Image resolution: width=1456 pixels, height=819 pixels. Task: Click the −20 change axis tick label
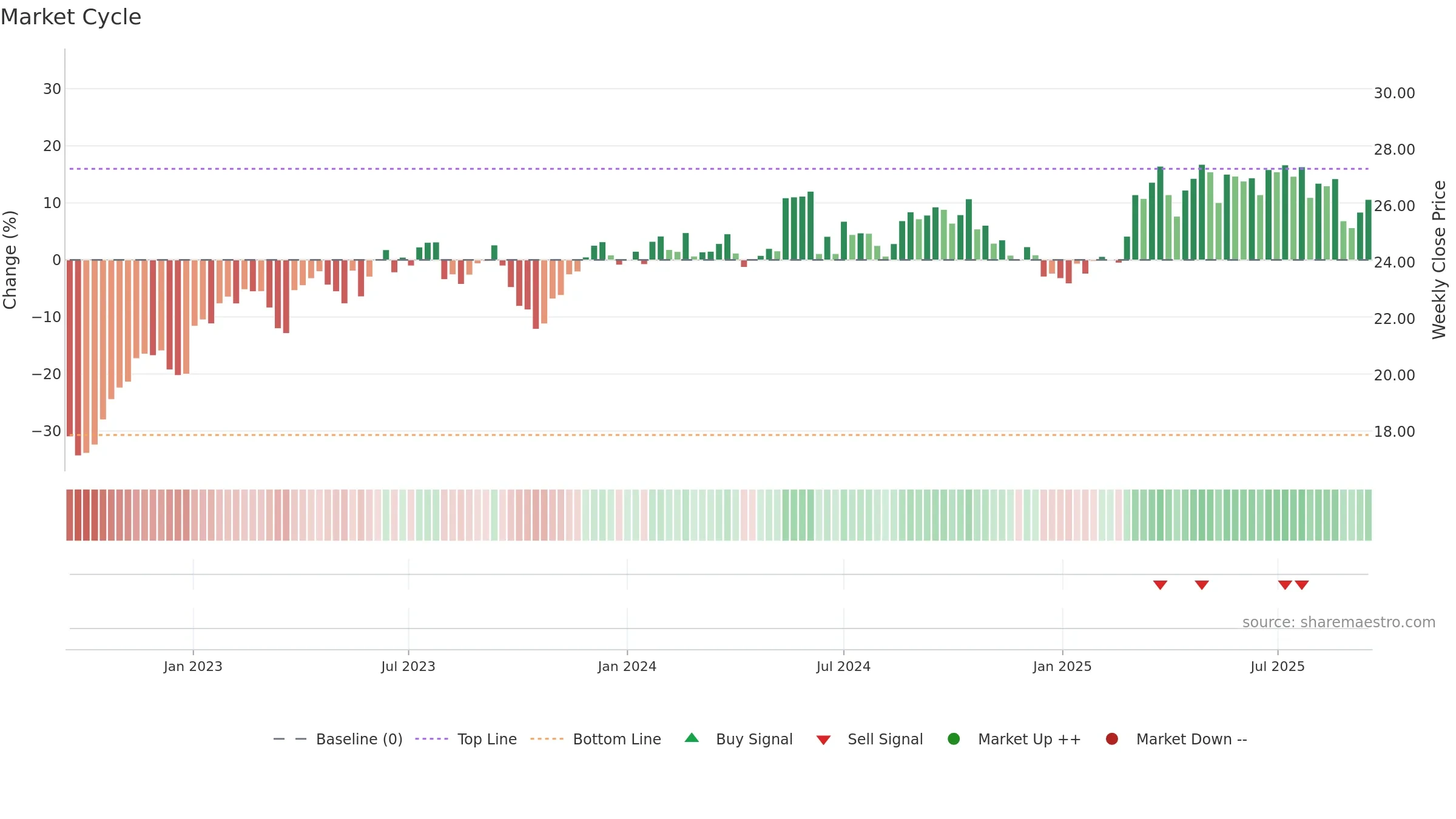46,374
